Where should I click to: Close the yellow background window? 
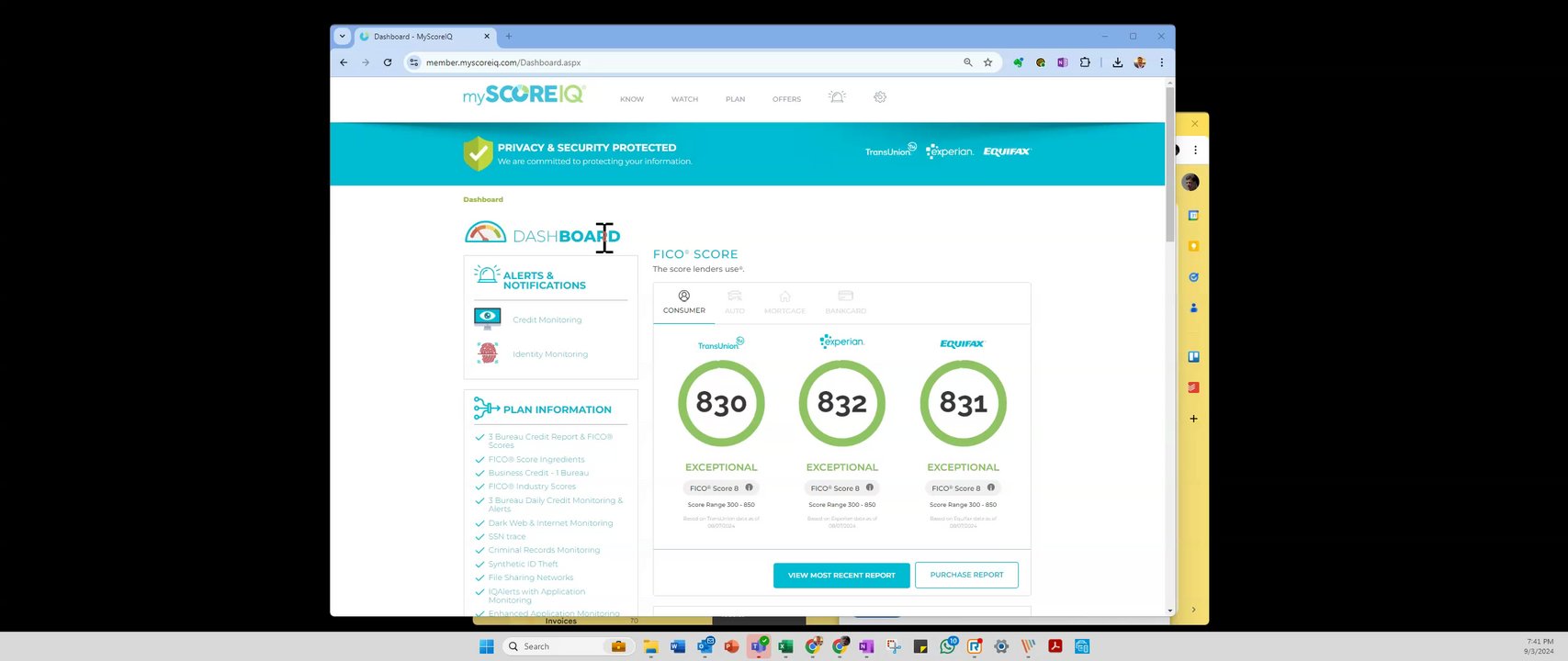click(x=1194, y=123)
